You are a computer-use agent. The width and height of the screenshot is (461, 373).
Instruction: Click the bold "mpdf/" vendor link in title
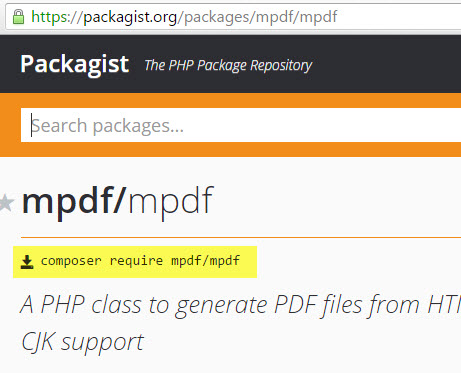point(74,202)
